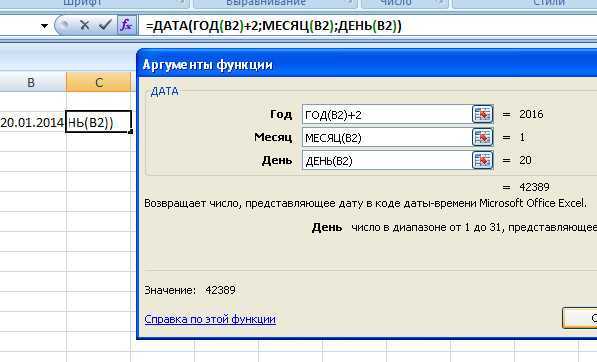Select column C header

point(99,82)
